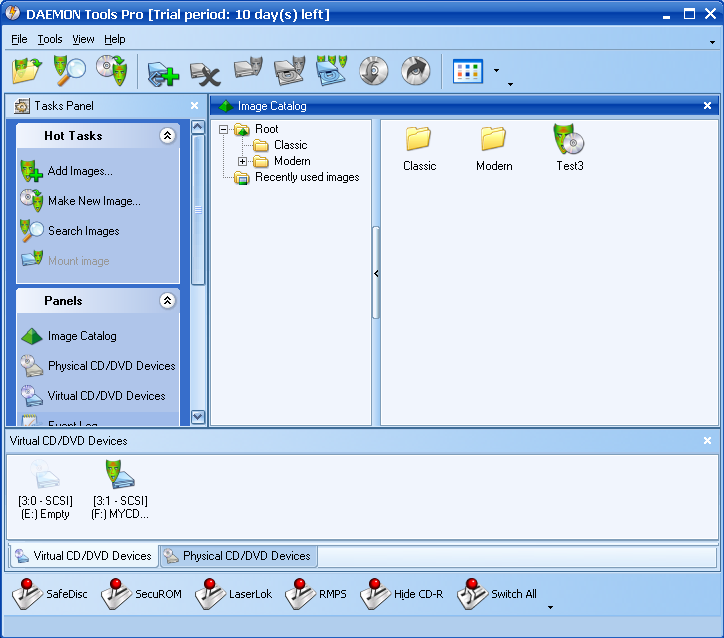Image resolution: width=724 pixels, height=638 pixels.
Task: Click the Tasks Panel scrollbar thumb
Action: pyautogui.click(x=198, y=210)
